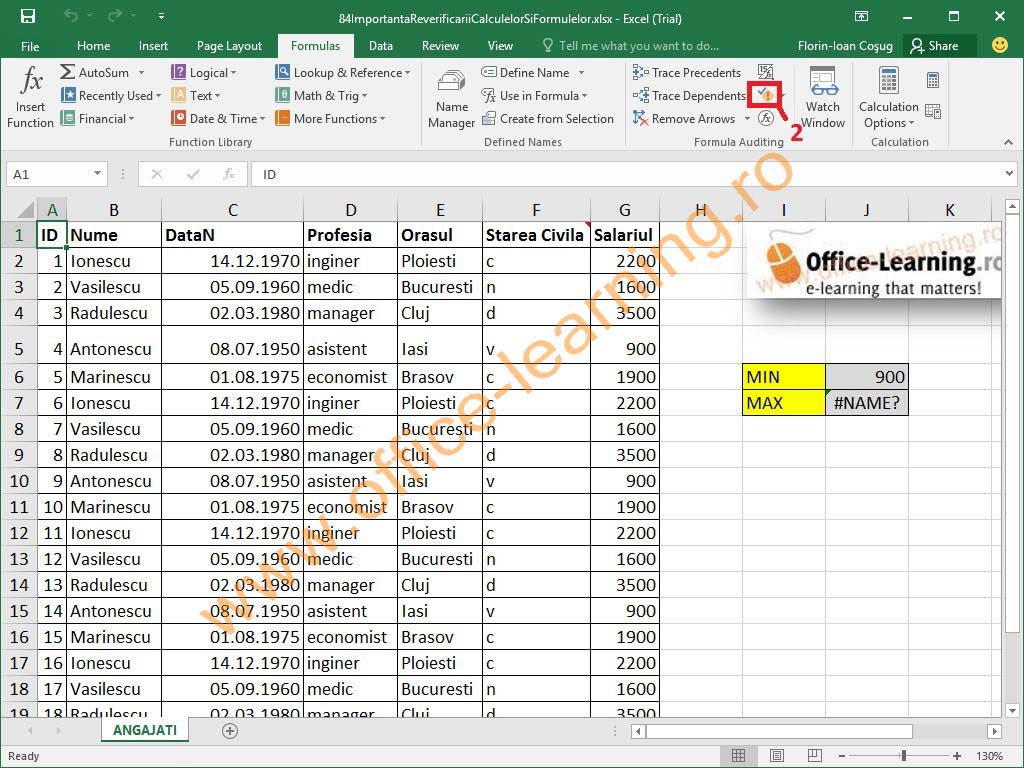Click the AutoSum sigma icon

(67, 72)
